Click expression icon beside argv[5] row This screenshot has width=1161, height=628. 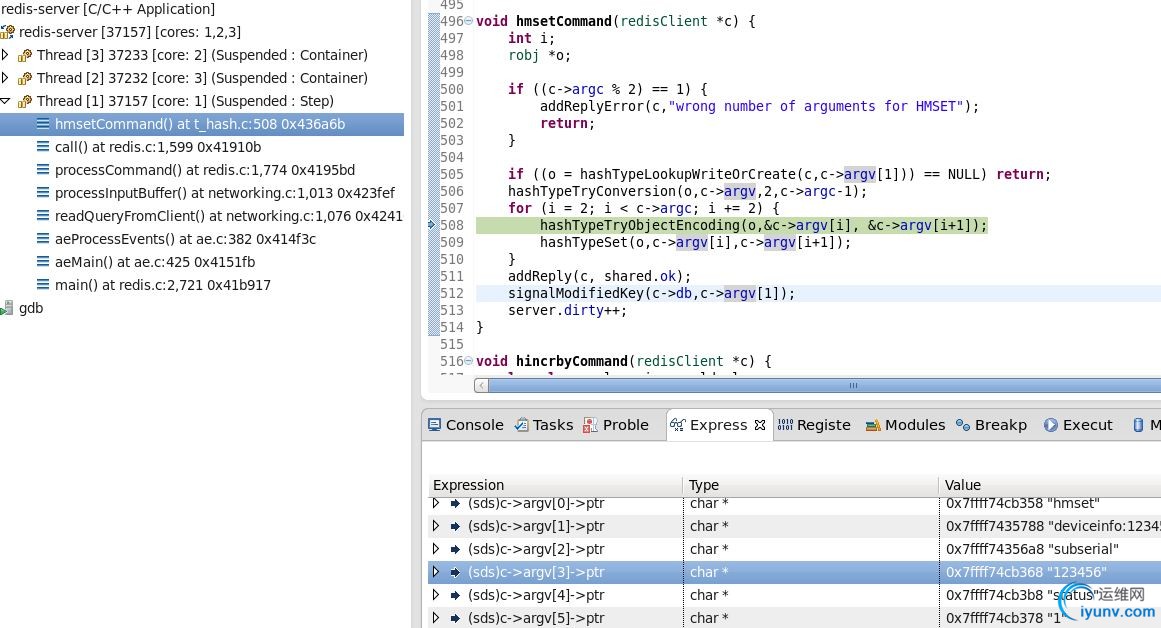coord(455,618)
